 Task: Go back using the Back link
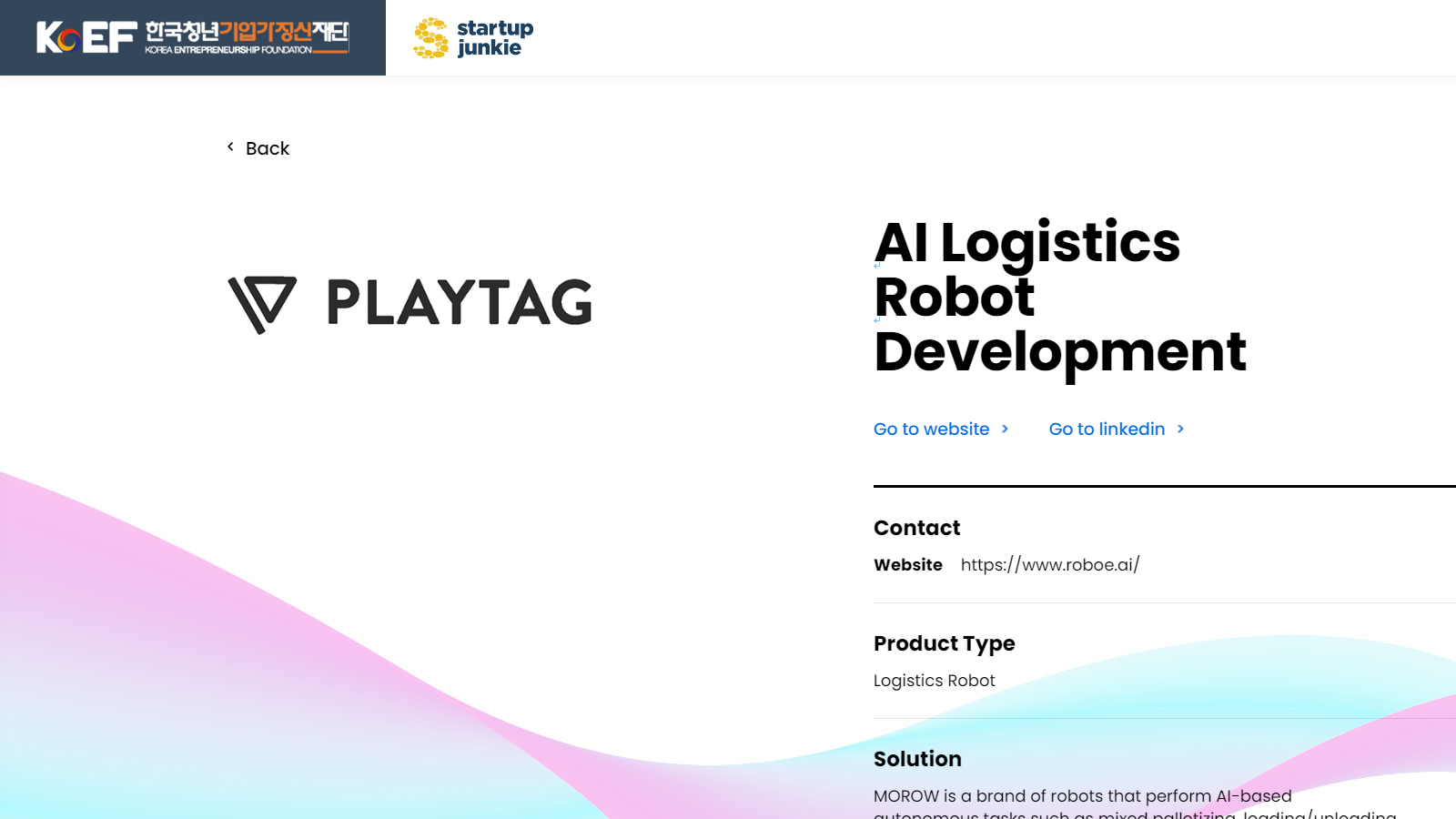click(x=267, y=148)
